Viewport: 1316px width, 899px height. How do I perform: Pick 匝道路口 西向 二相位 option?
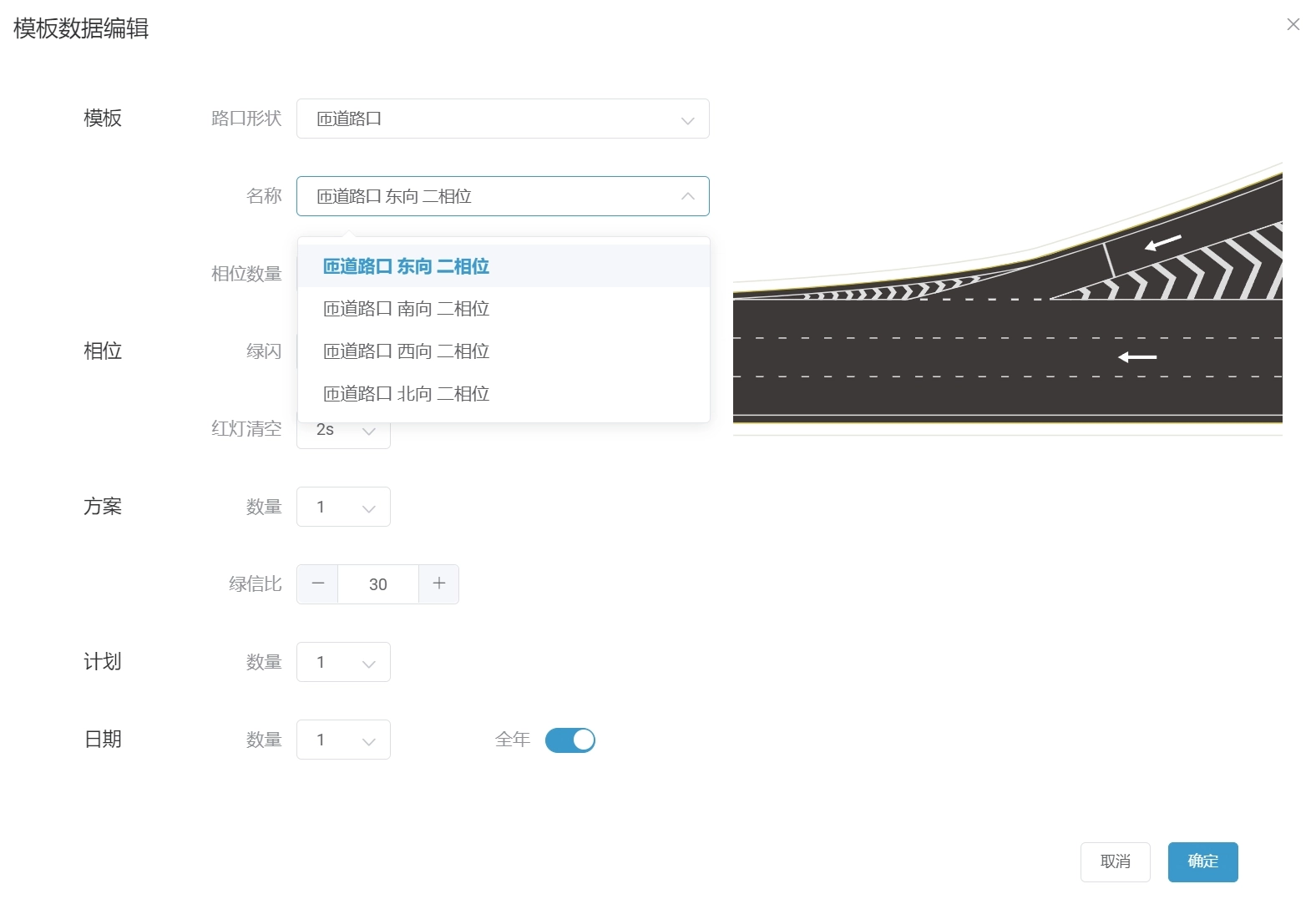tap(407, 351)
